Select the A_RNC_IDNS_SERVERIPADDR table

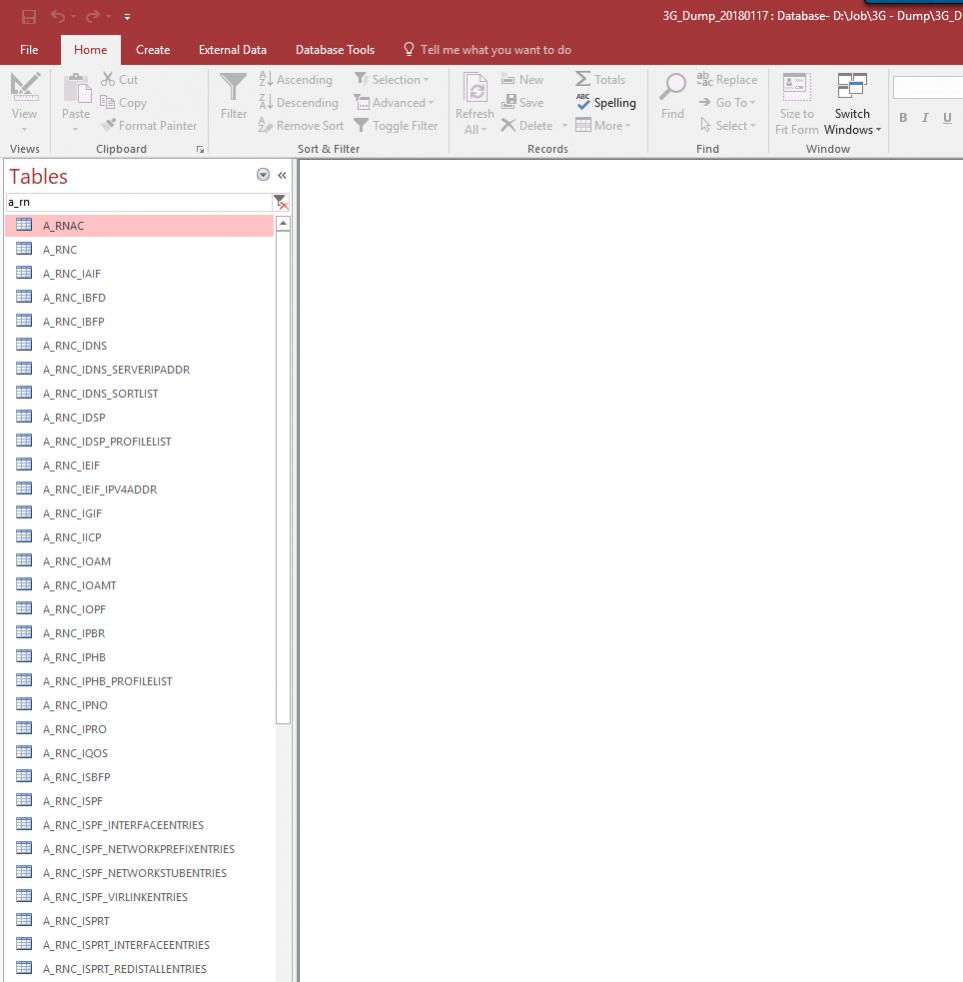point(139,370)
